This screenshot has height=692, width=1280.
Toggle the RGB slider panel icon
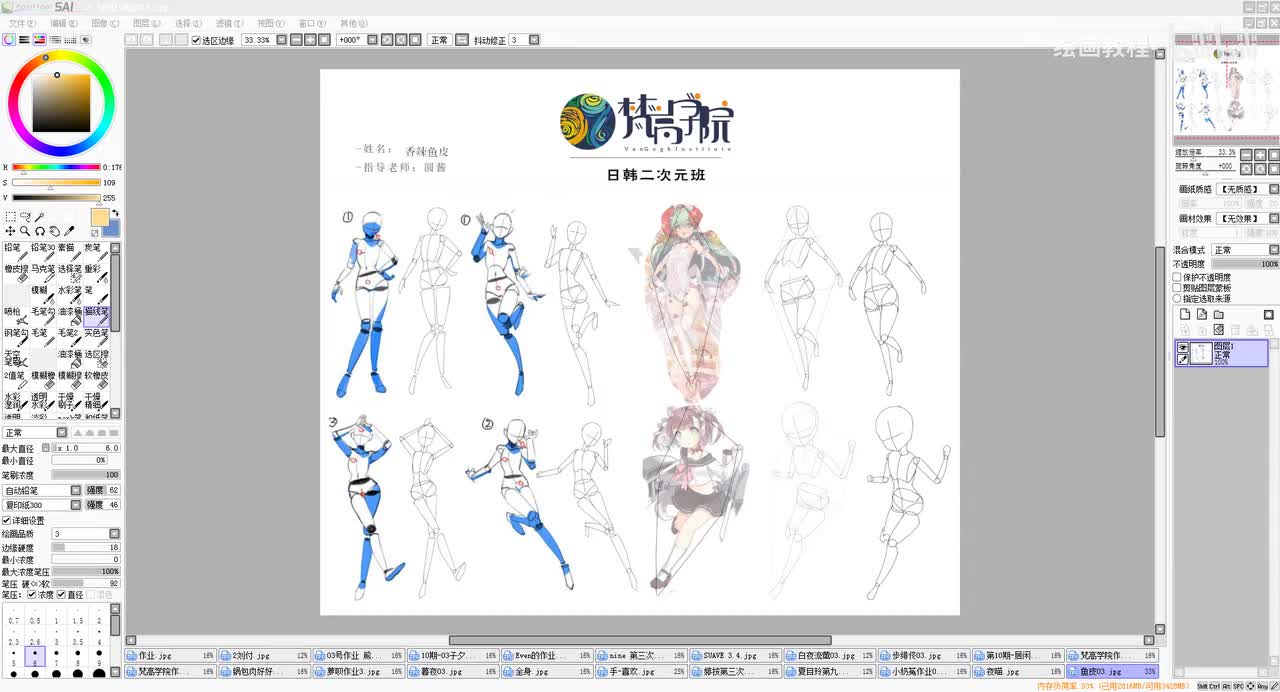coord(24,40)
